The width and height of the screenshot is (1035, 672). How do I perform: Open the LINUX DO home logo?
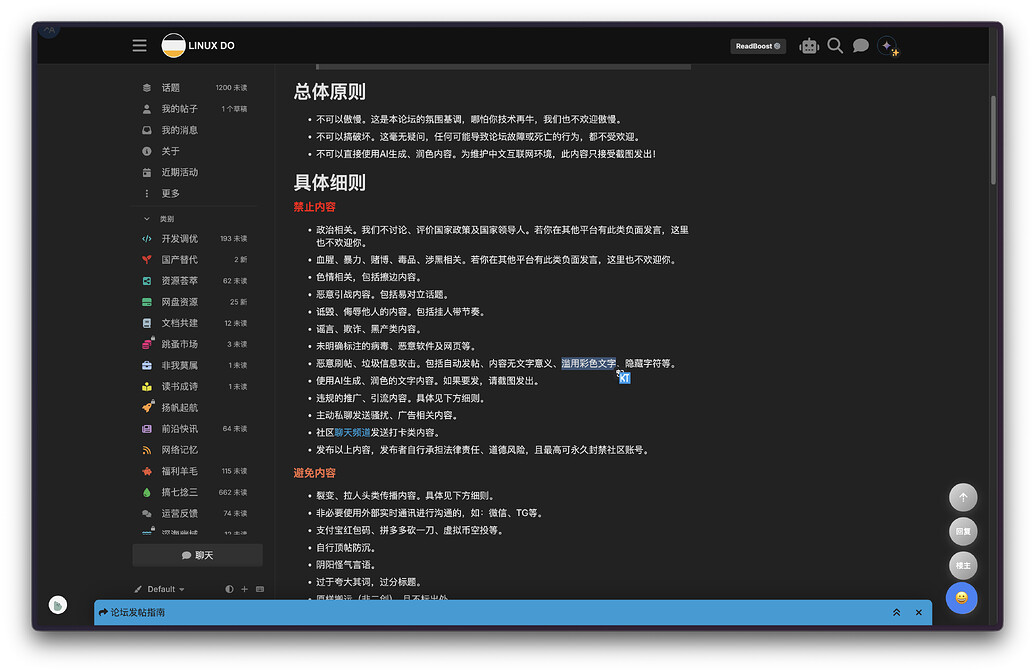(x=198, y=46)
